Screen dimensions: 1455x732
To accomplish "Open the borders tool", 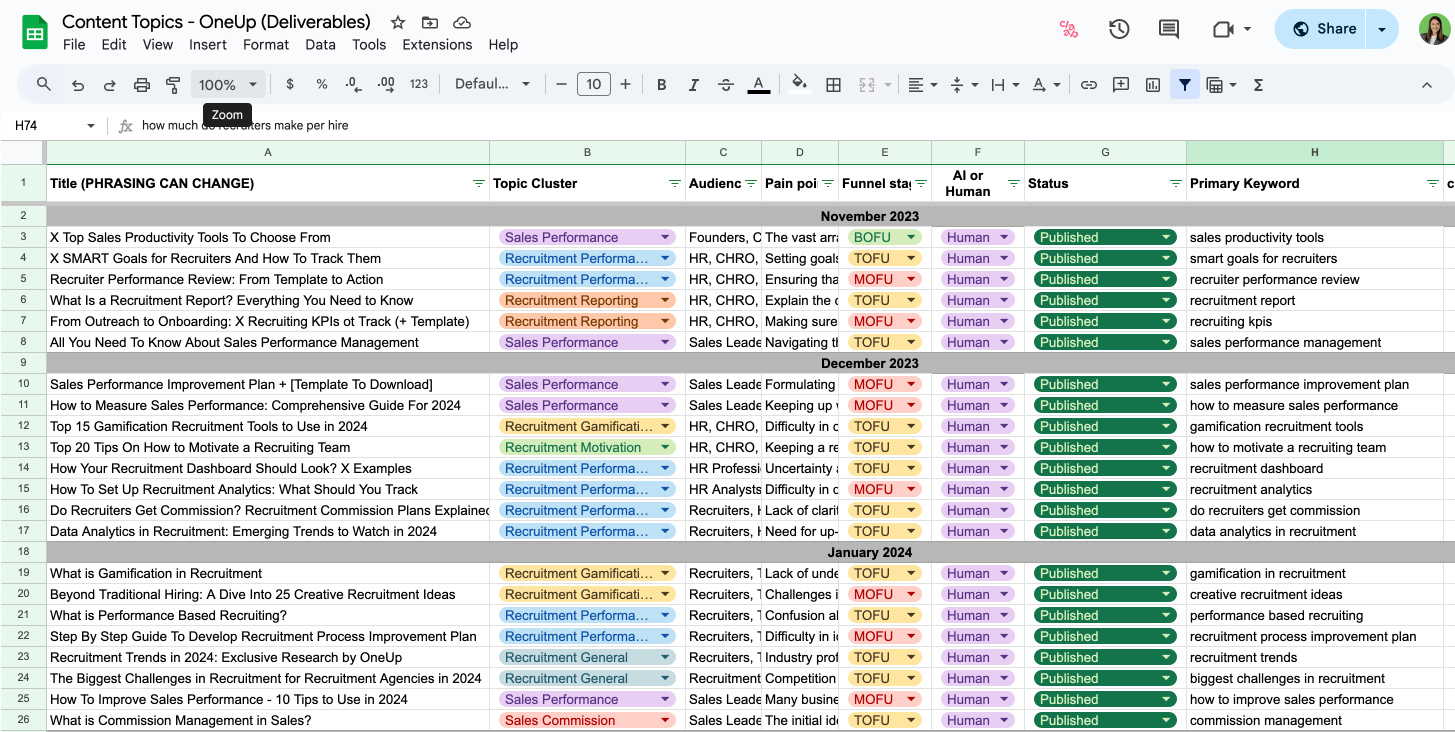I will tap(833, 85).
